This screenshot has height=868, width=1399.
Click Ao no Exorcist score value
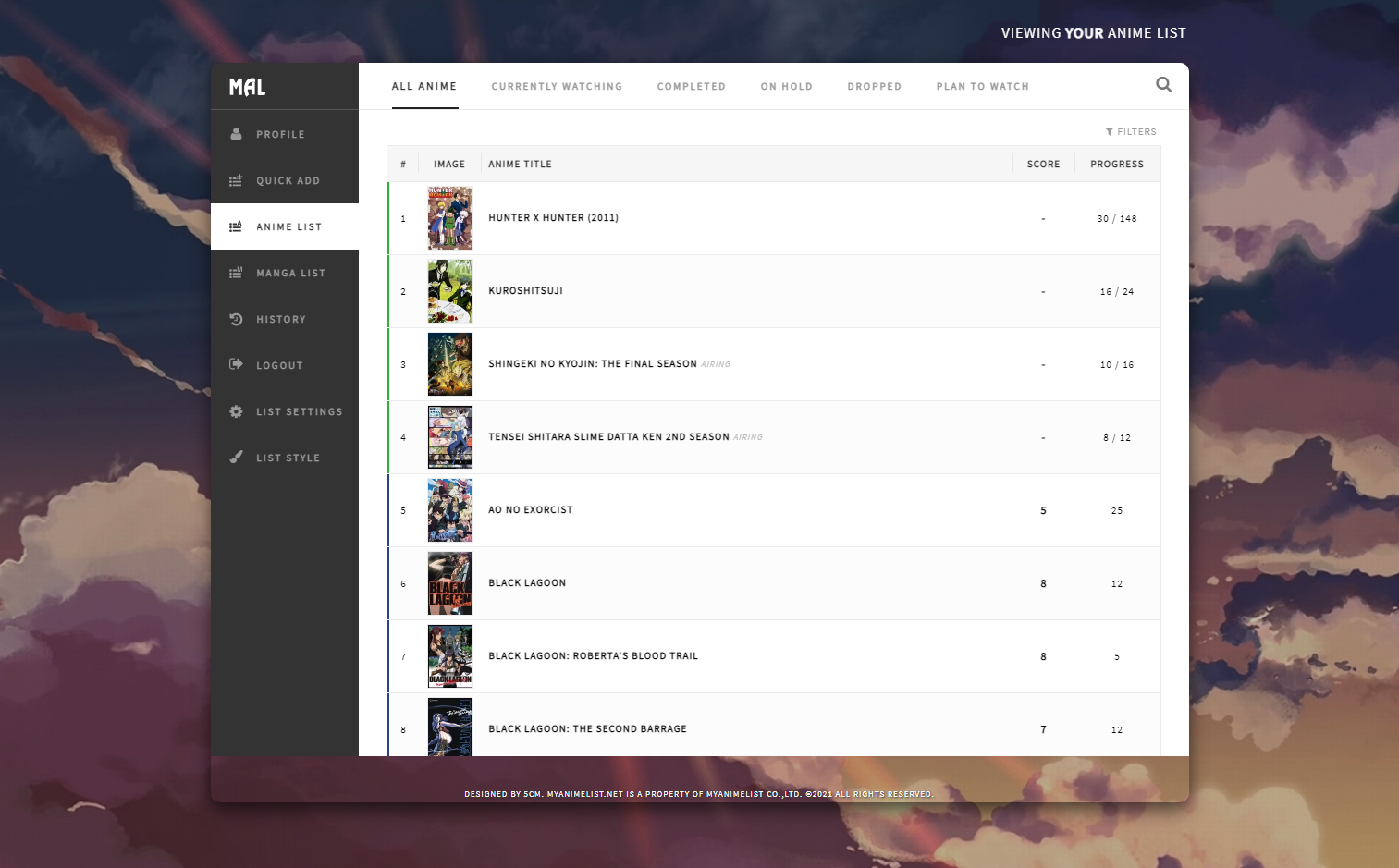(1043, 510)
